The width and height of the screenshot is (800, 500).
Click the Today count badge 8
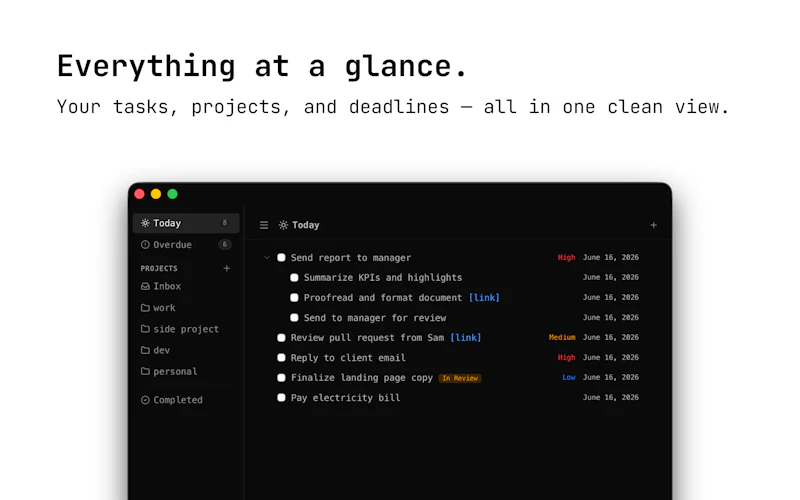pyautogui.click(x=224, y=223)
